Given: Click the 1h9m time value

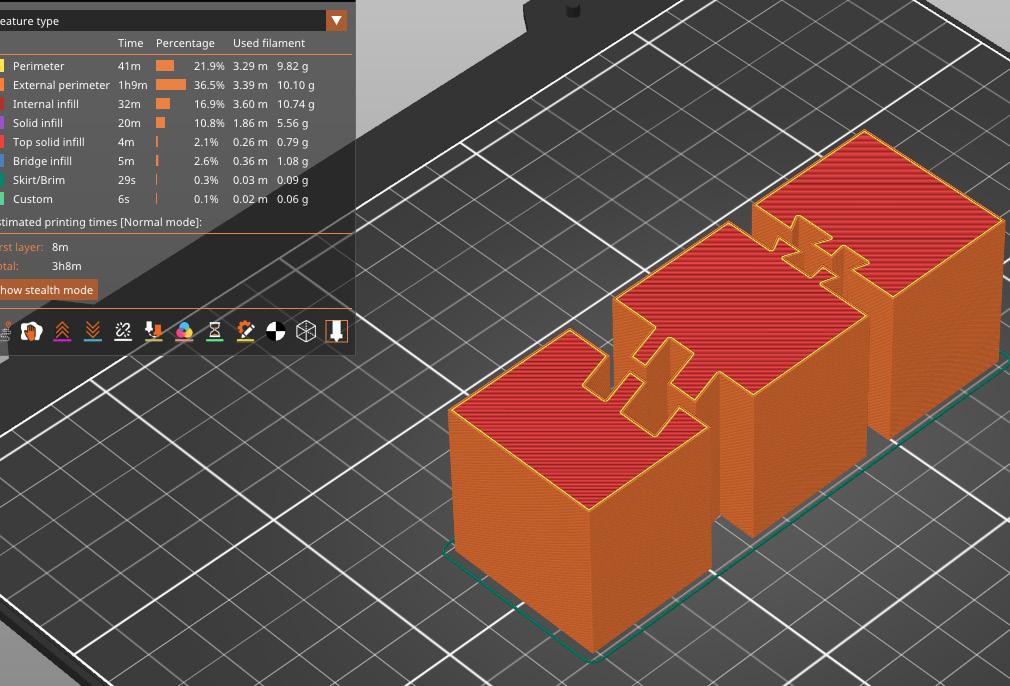Looking at the screenshot, I should 132,85.
